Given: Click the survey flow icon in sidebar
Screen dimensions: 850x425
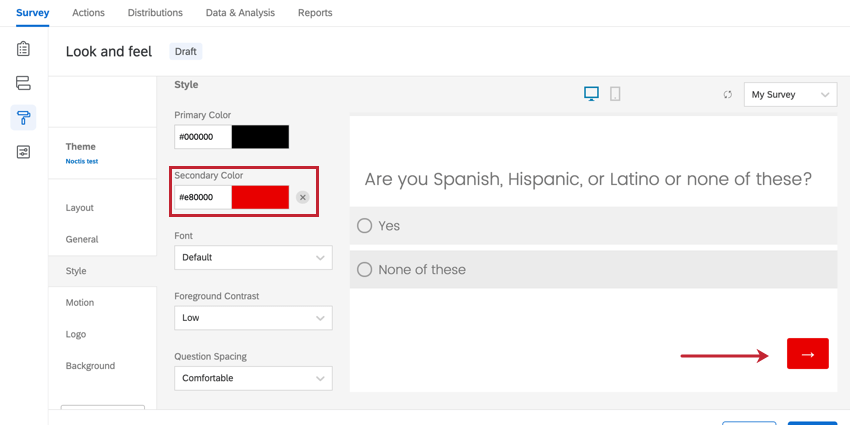Looking at the screenshot, I should pyautogui.click(x=23, y=83).
